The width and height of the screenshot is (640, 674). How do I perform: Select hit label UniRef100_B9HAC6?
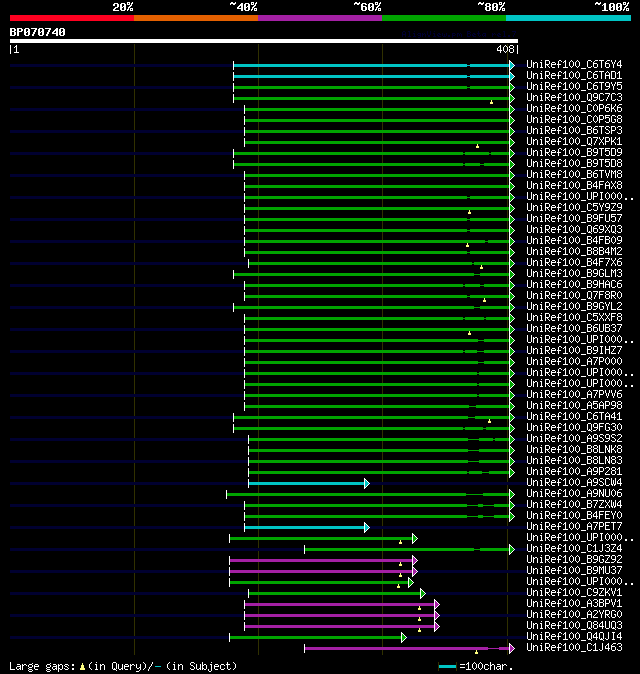574,285
